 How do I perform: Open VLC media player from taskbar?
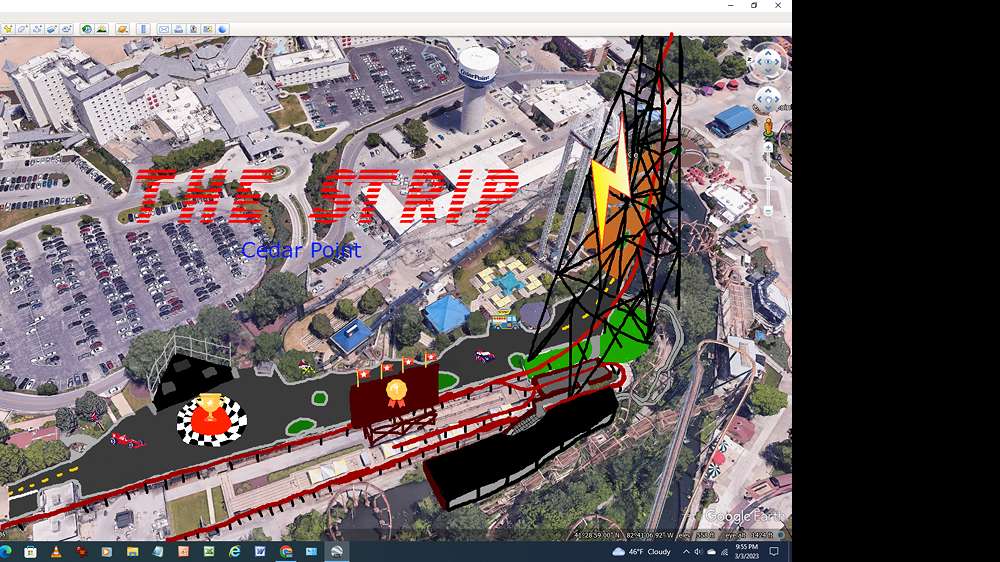tap(56, 551)
